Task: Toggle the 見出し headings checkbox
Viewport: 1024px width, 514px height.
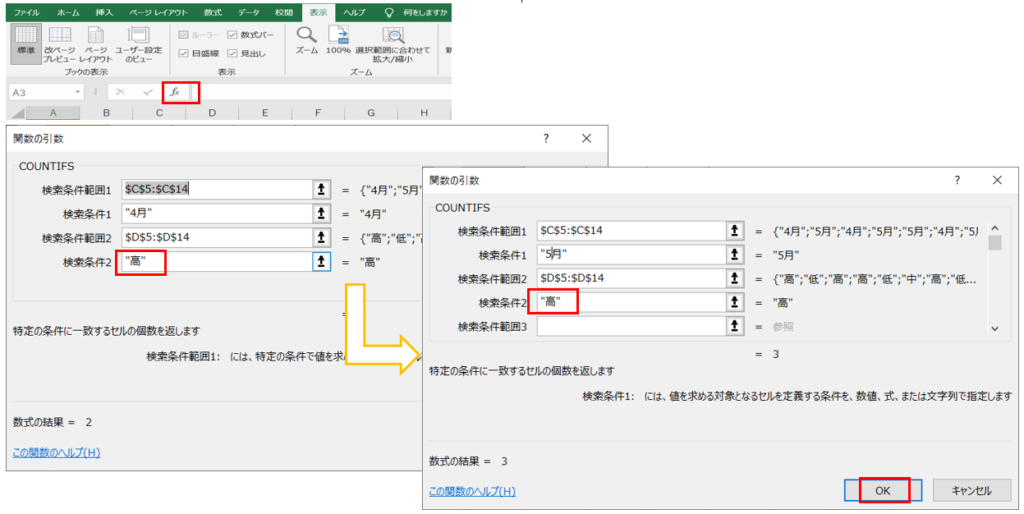Action: (x=233, y=53)
